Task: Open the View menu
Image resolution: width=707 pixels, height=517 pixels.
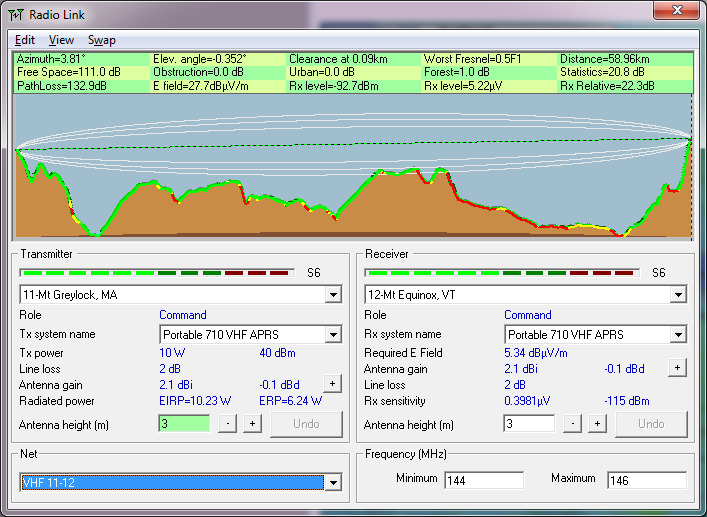Action: [x=61, y=40]
